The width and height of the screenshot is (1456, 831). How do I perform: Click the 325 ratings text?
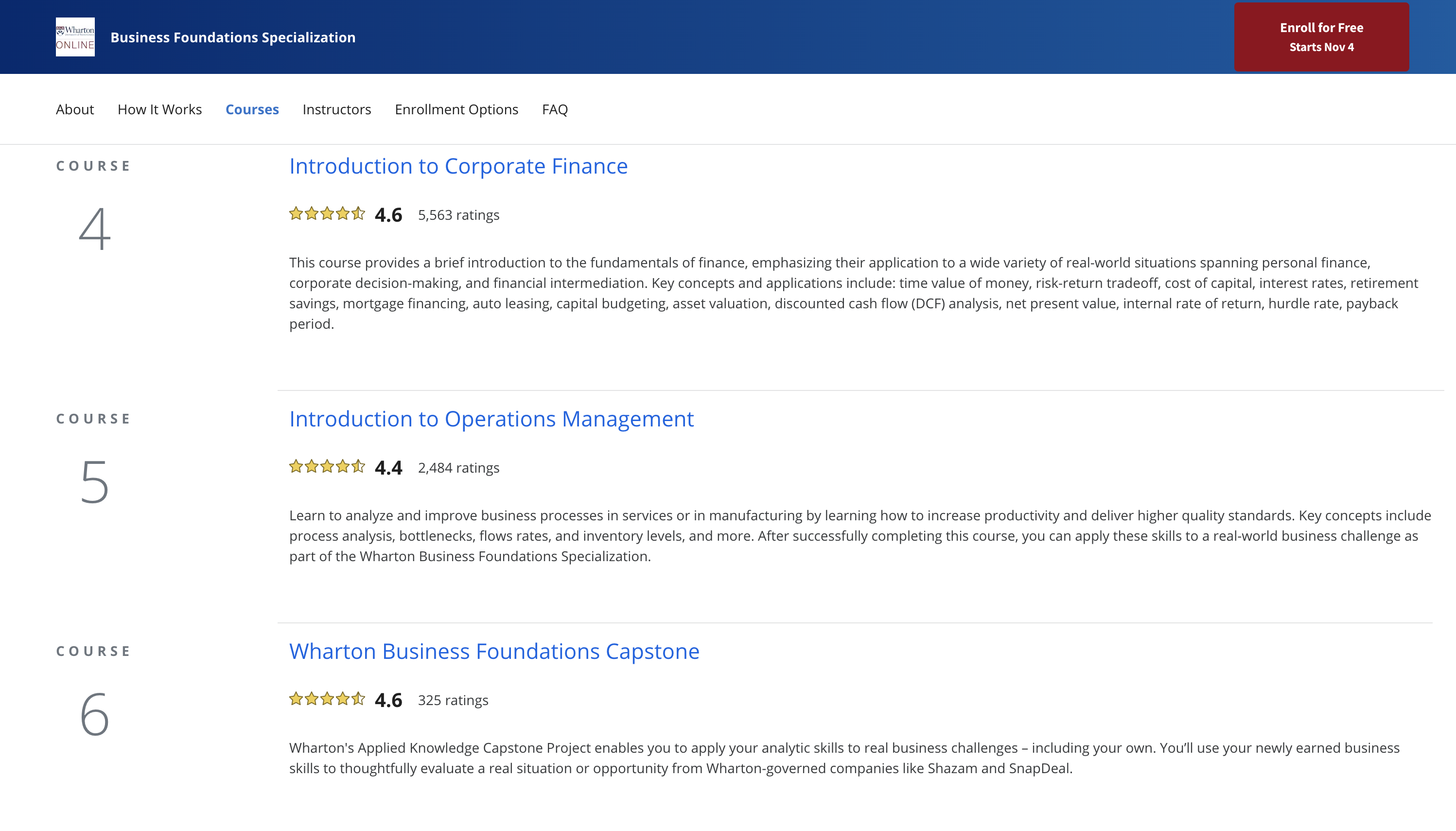(453, 700)
